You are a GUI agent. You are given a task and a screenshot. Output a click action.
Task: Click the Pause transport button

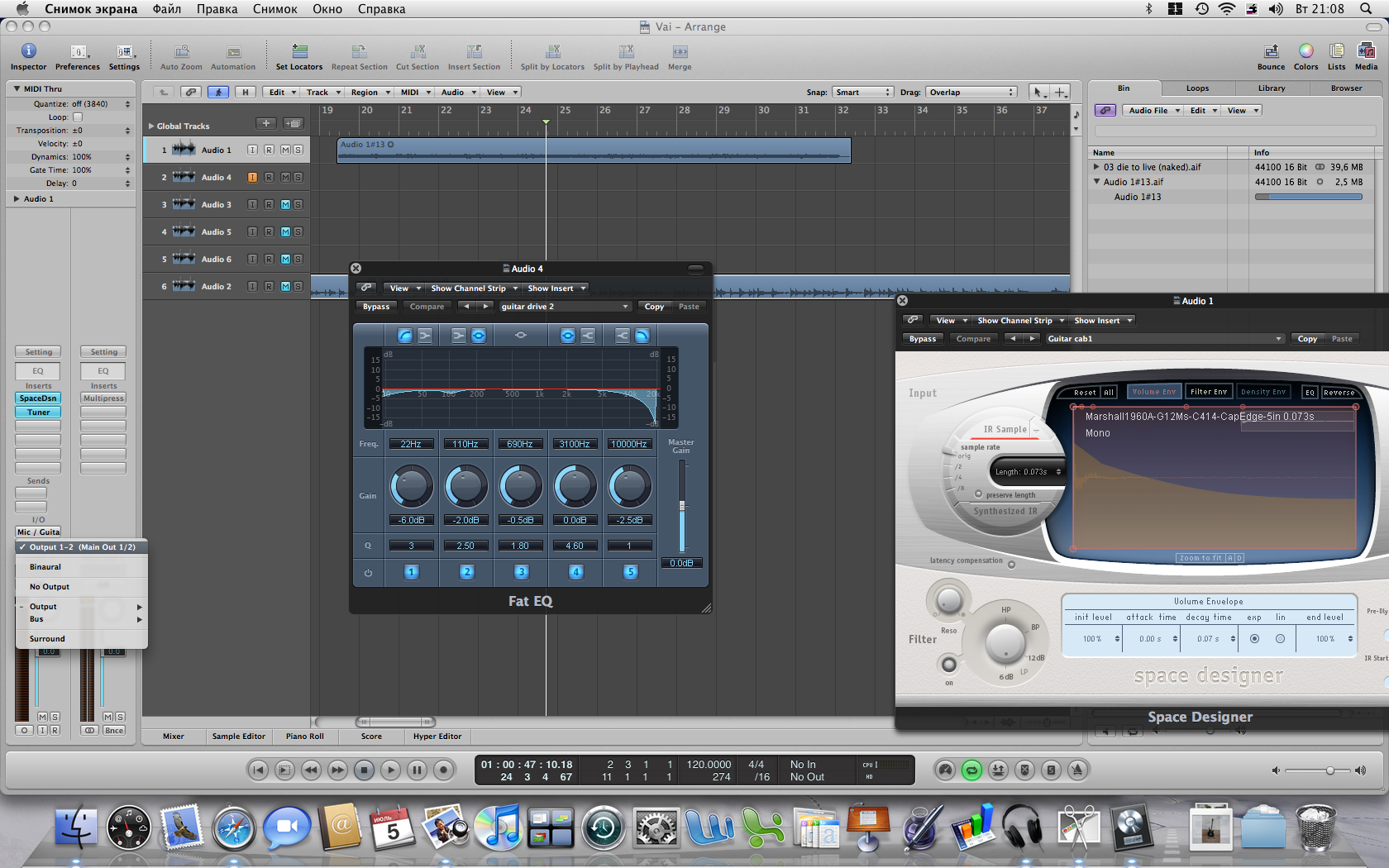417,770
